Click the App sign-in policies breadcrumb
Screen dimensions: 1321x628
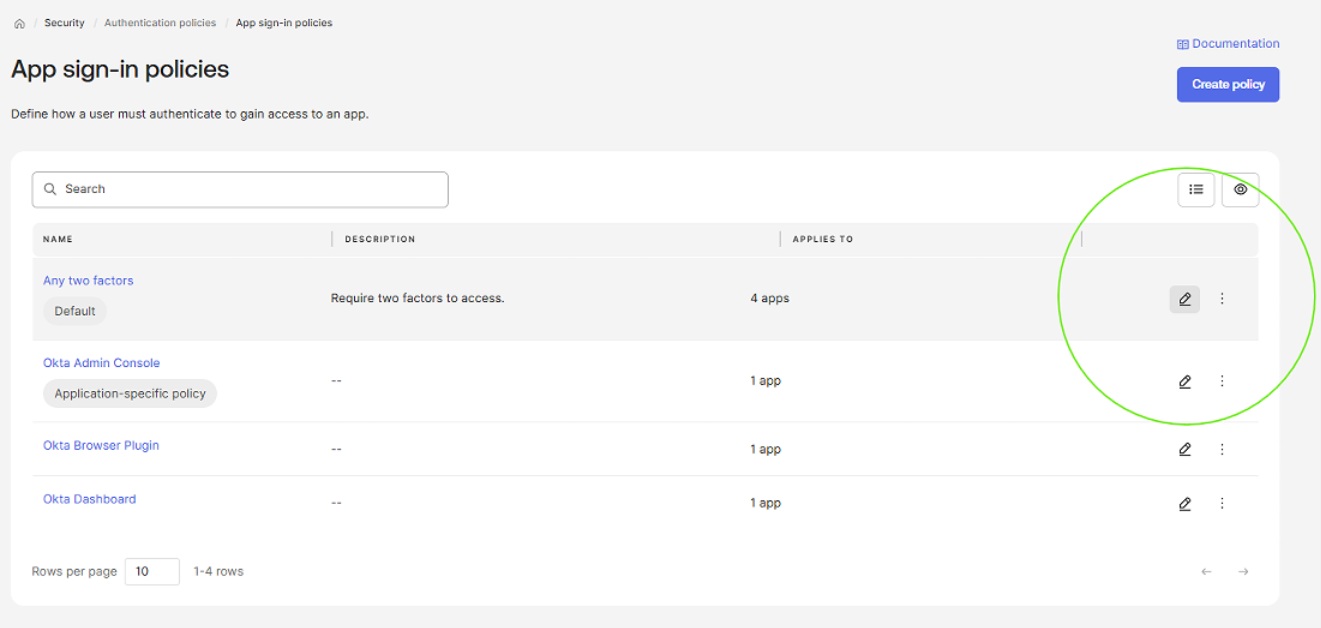point(284,23)
